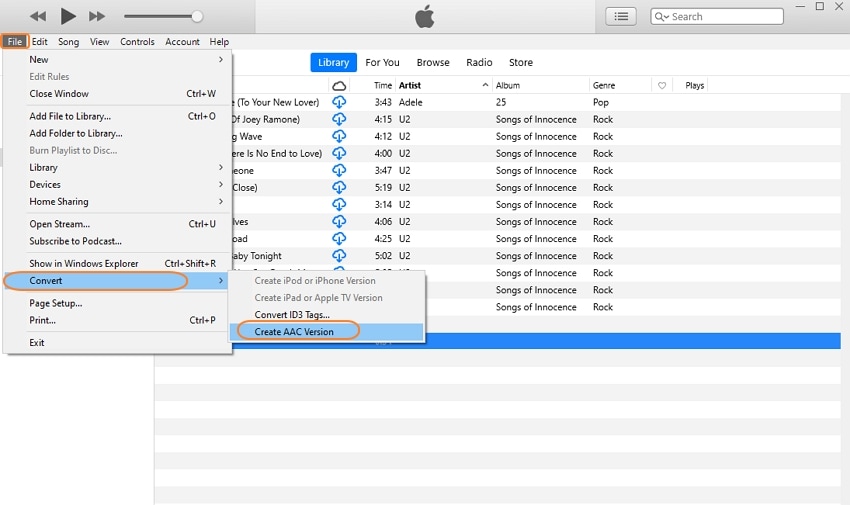The image size is (850, 505).
Task: Click the cloud status column header icon
Action: tap(339, 86)
